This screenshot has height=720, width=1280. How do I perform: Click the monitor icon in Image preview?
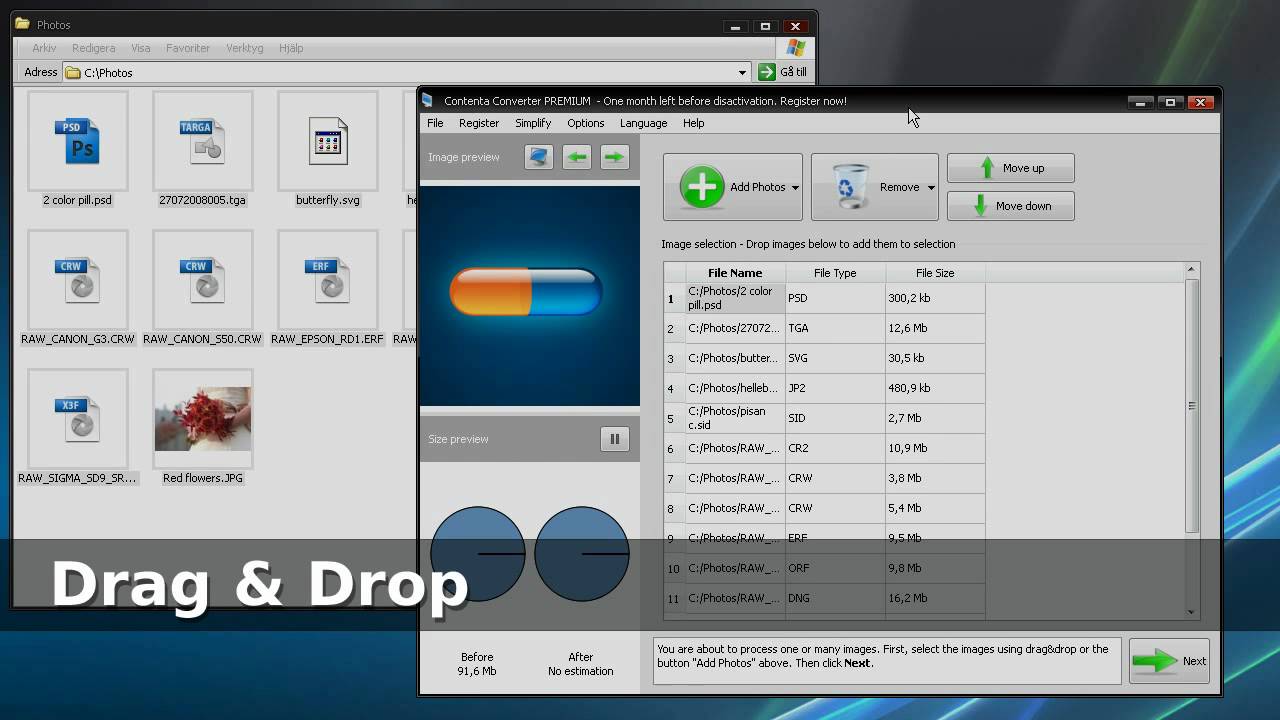(x=539, y=157)
